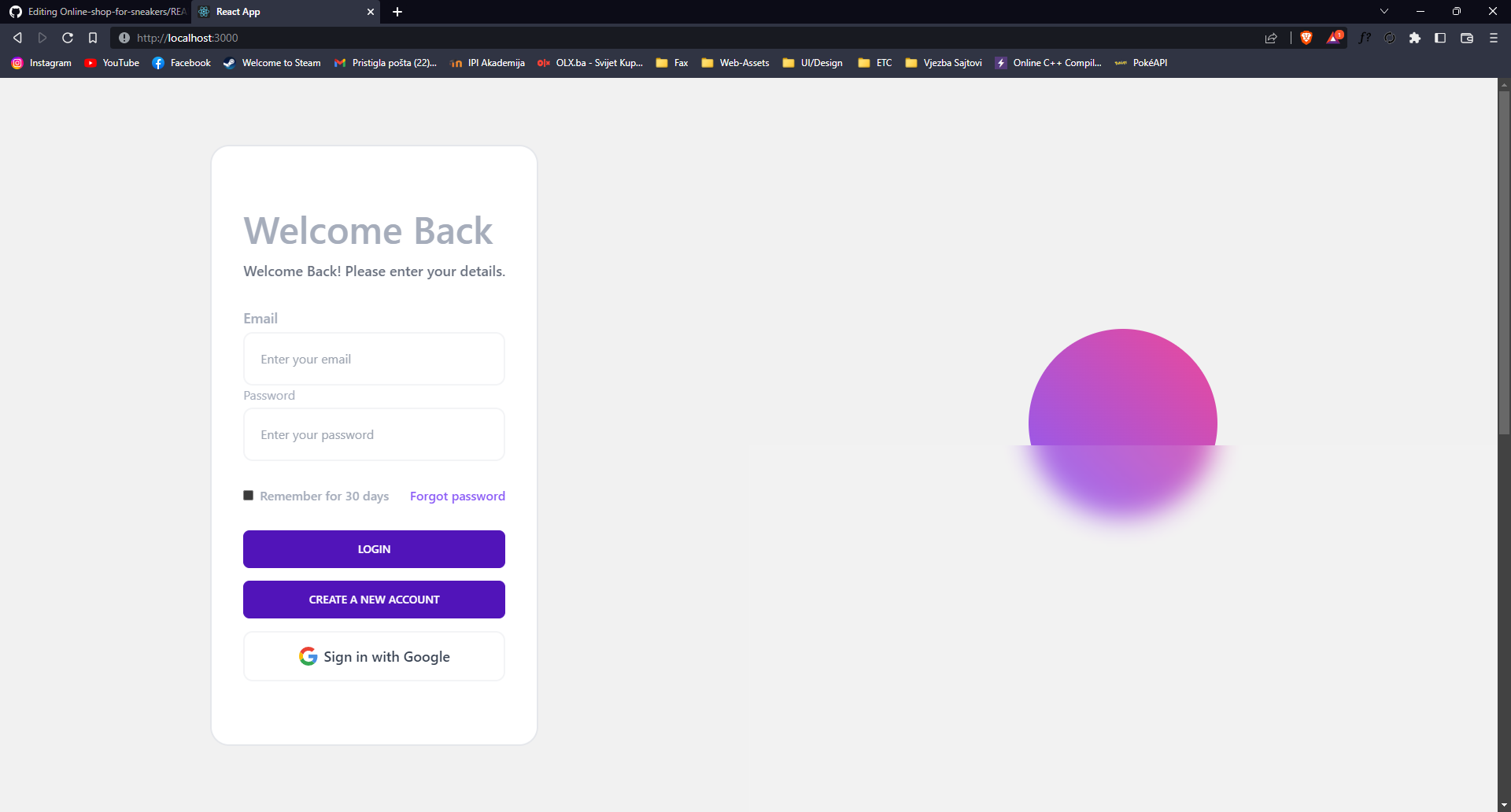Click the "Password" field label
This screenshot has width=1511, height=812.
coord(269,396)
